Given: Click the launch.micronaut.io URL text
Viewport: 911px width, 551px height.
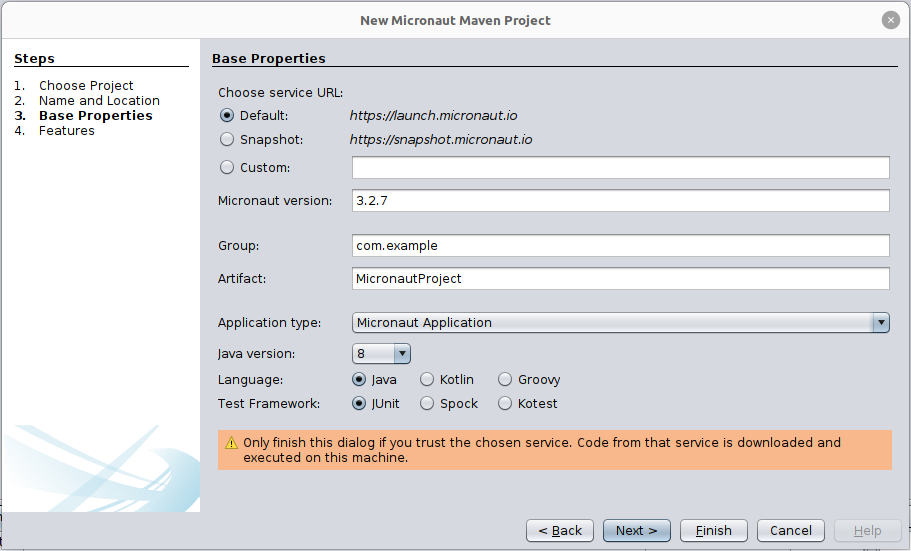Looking at the screenshot, I should [x=433, y=116].
